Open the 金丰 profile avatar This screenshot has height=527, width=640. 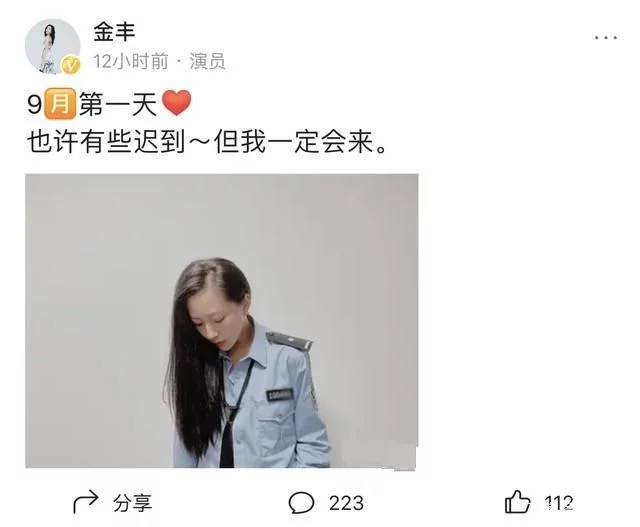click(52, 46)
